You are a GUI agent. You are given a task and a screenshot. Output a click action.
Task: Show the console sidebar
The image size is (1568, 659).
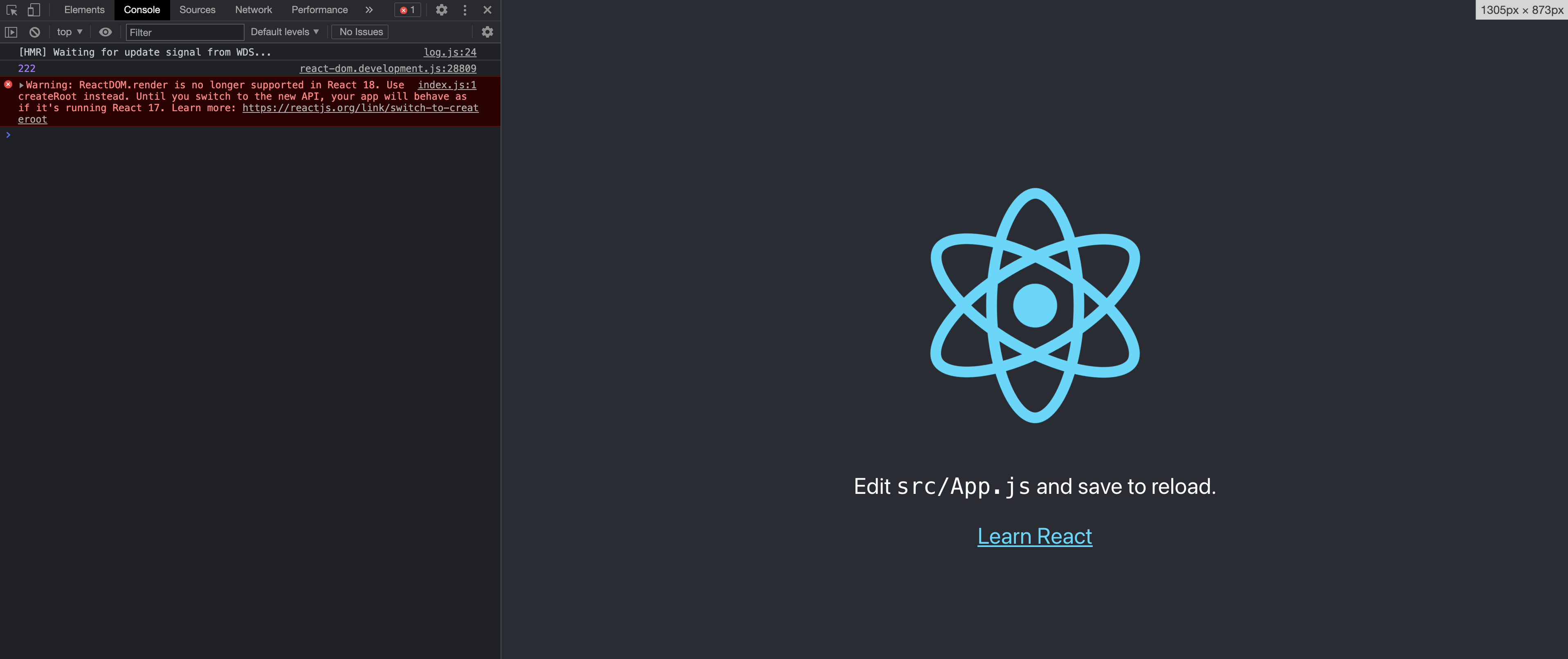11,32
